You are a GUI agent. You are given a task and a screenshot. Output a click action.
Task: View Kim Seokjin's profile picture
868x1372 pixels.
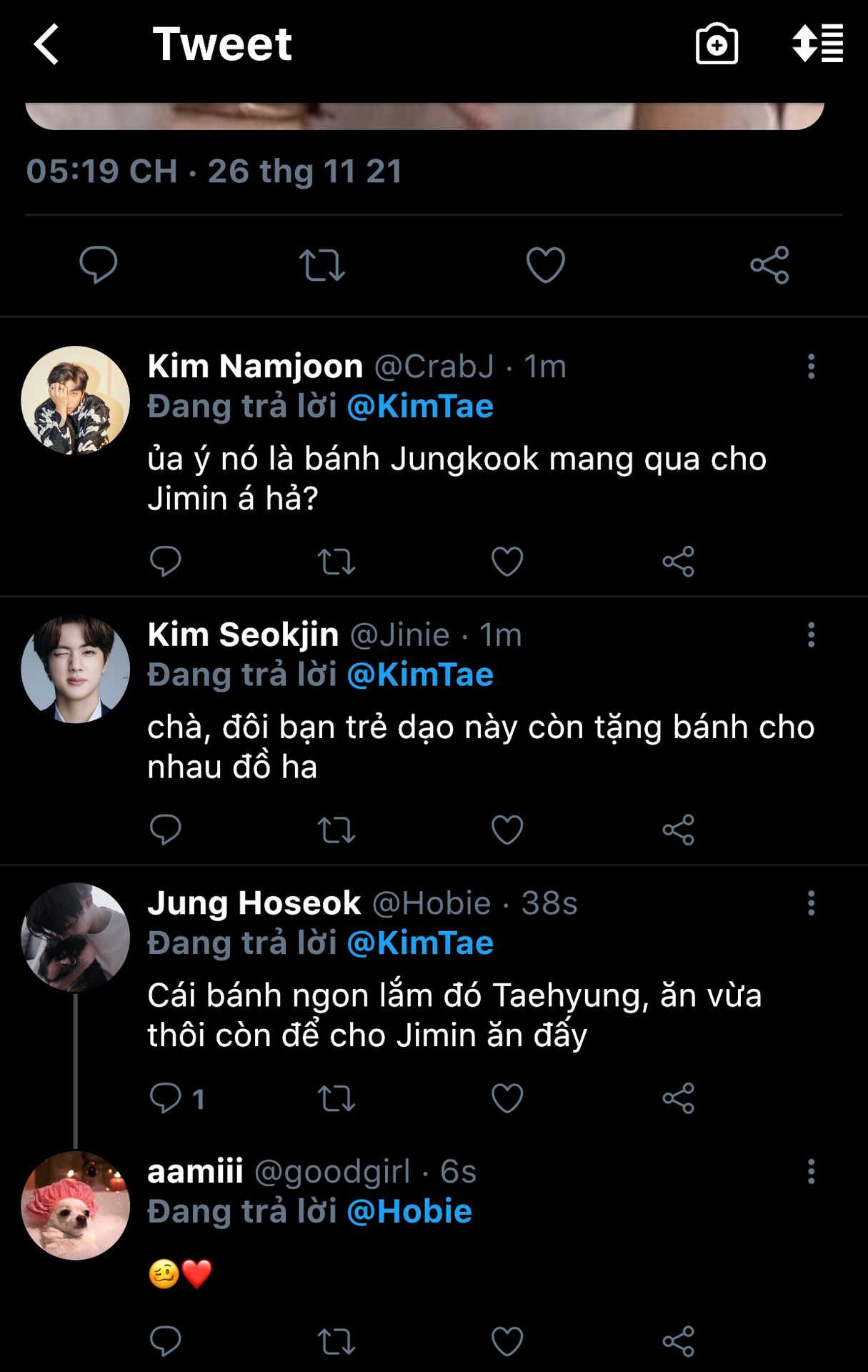pos(76,669)
